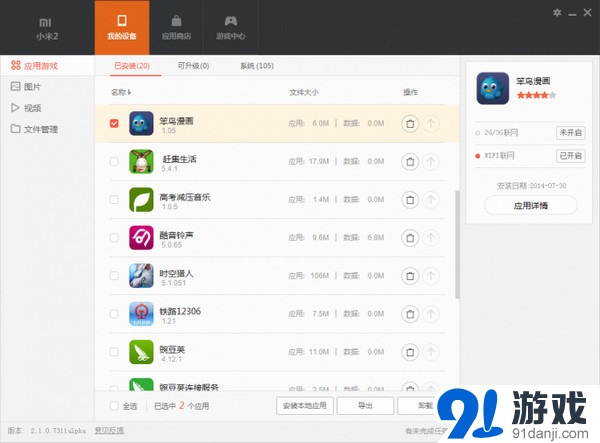This screenshot has height=443, width=600.
Task: Click the 小米2 device logo
Action: [47, 29]
